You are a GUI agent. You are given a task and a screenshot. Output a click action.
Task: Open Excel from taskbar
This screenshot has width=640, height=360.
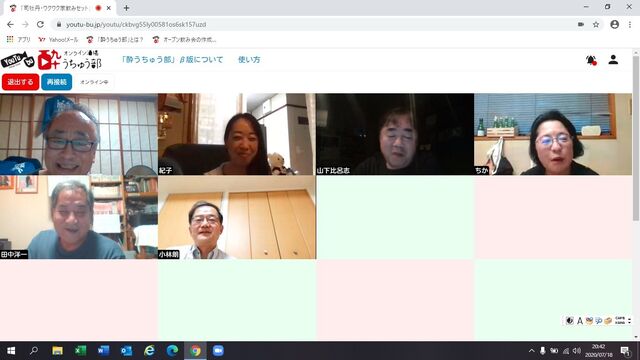tap(80, 351)
